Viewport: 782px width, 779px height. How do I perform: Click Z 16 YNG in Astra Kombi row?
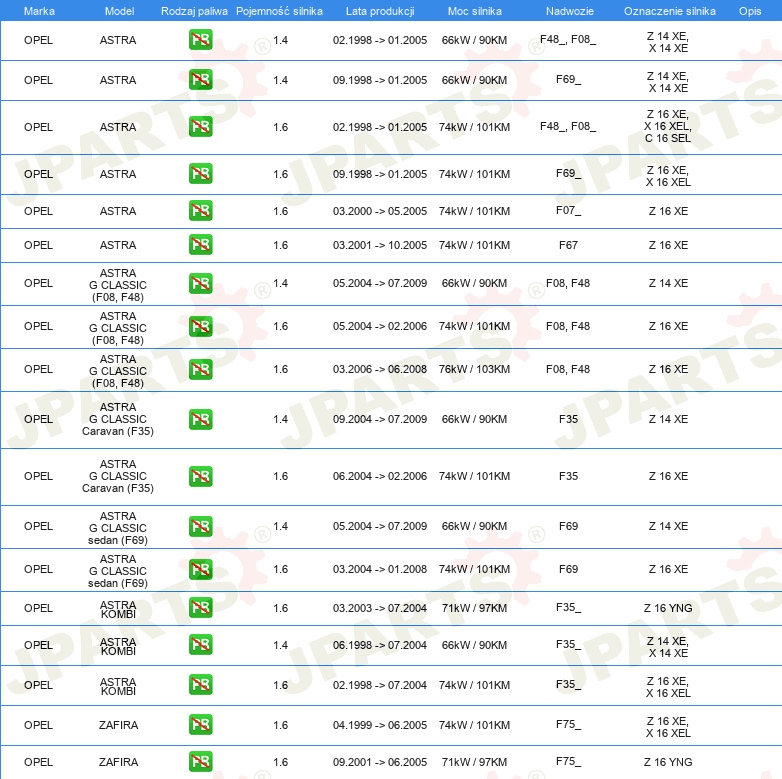[x=668, y=608]
